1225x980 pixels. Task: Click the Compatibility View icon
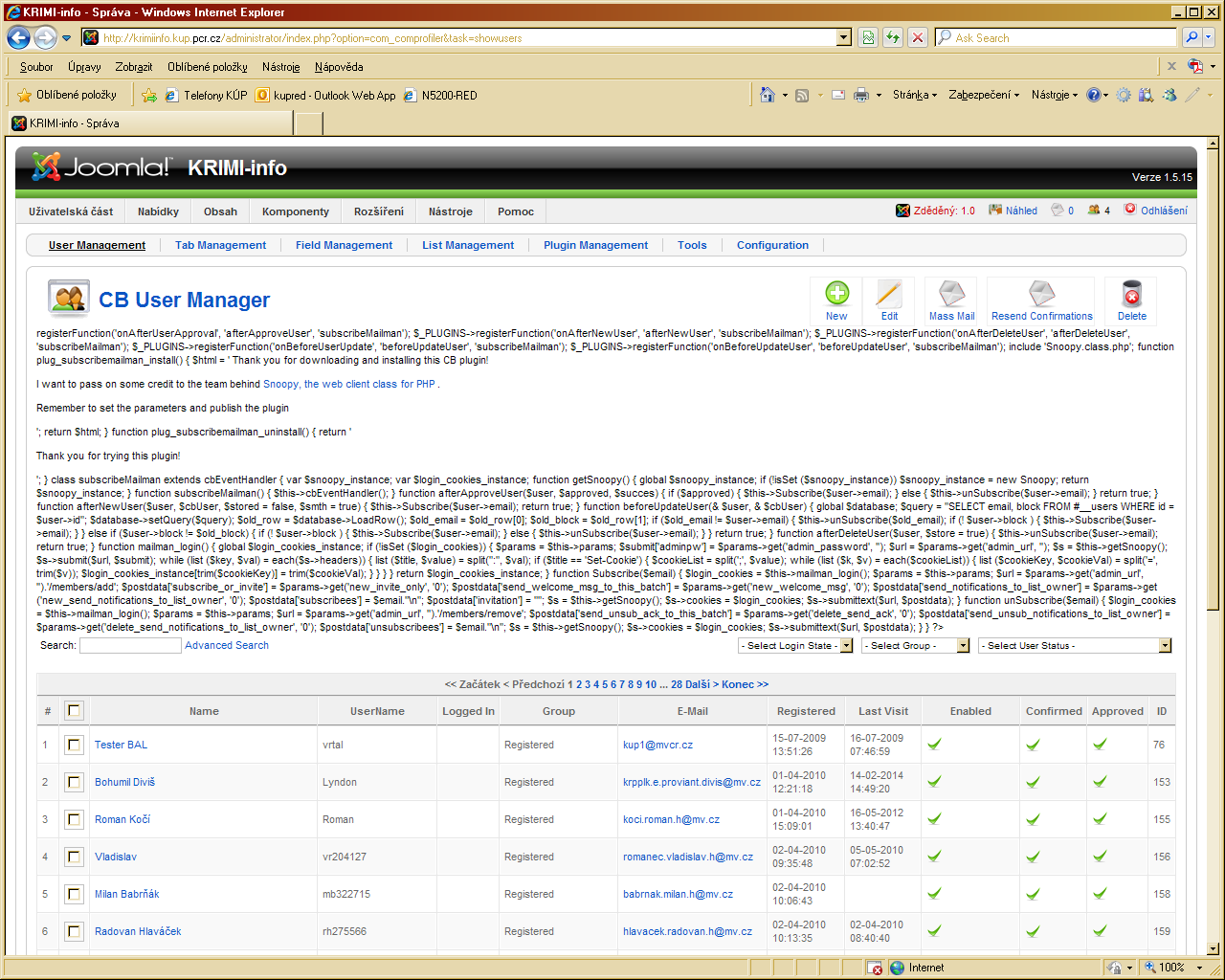click(x=868, y=37)
